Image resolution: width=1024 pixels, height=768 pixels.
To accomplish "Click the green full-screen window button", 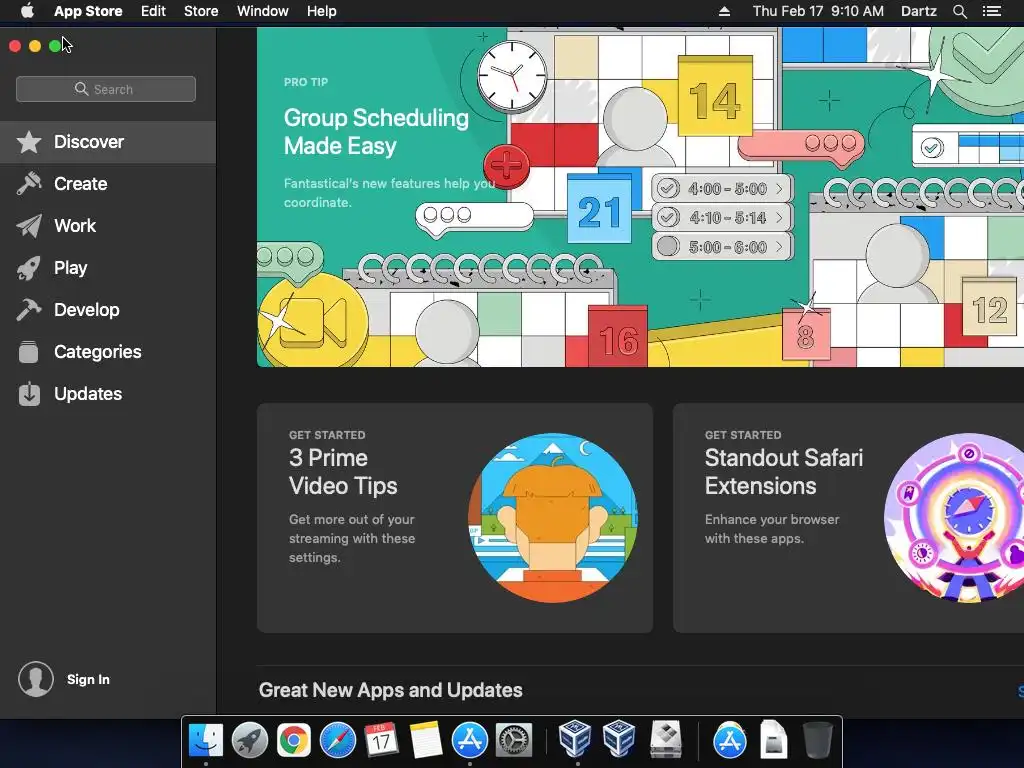I will (55, 46).
